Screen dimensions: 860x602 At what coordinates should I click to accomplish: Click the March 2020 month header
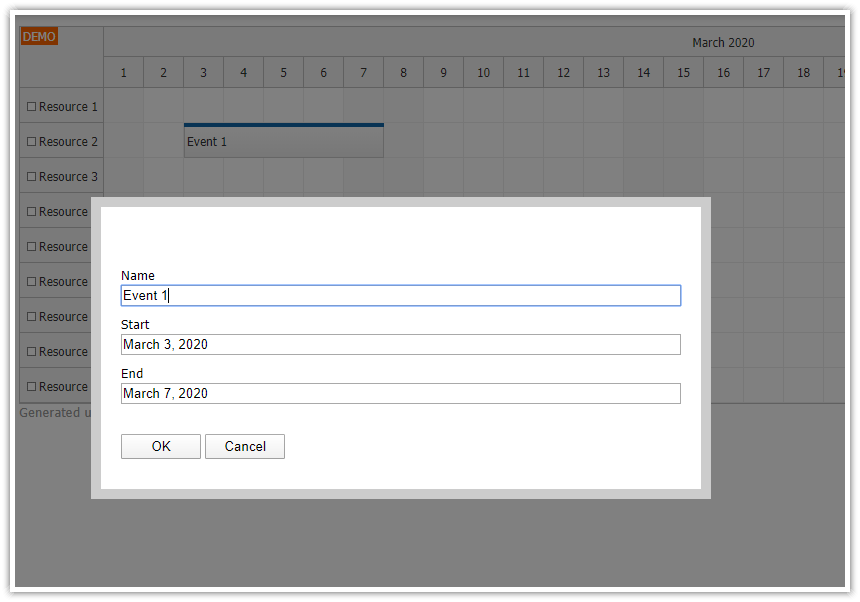tap(723, 42)
